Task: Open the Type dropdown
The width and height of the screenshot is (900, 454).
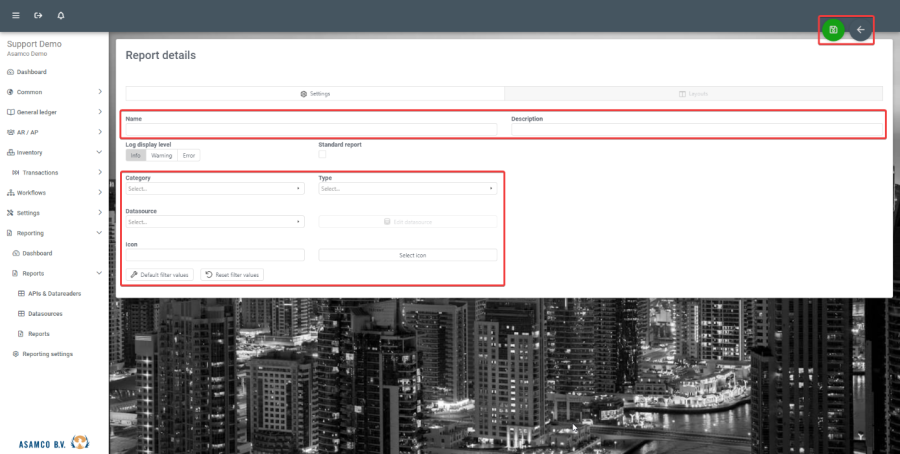Action: click(407, 188)
